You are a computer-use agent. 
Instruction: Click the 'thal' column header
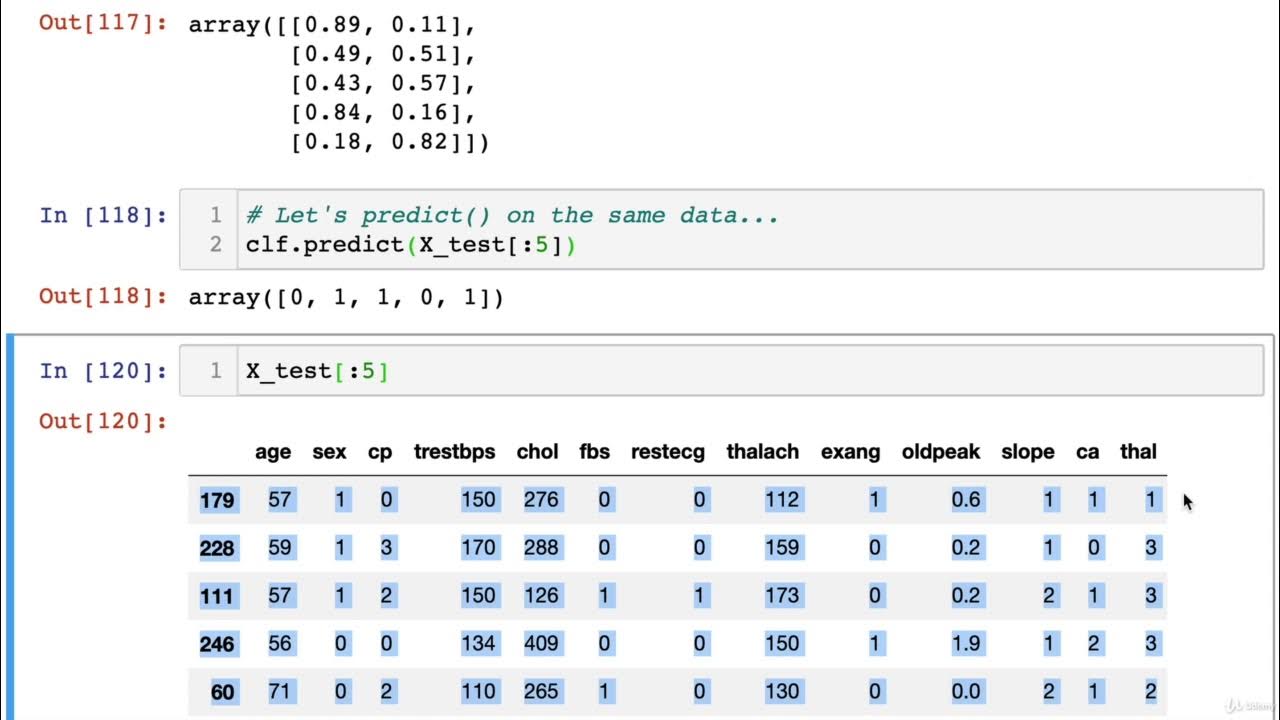point(1138,452)
